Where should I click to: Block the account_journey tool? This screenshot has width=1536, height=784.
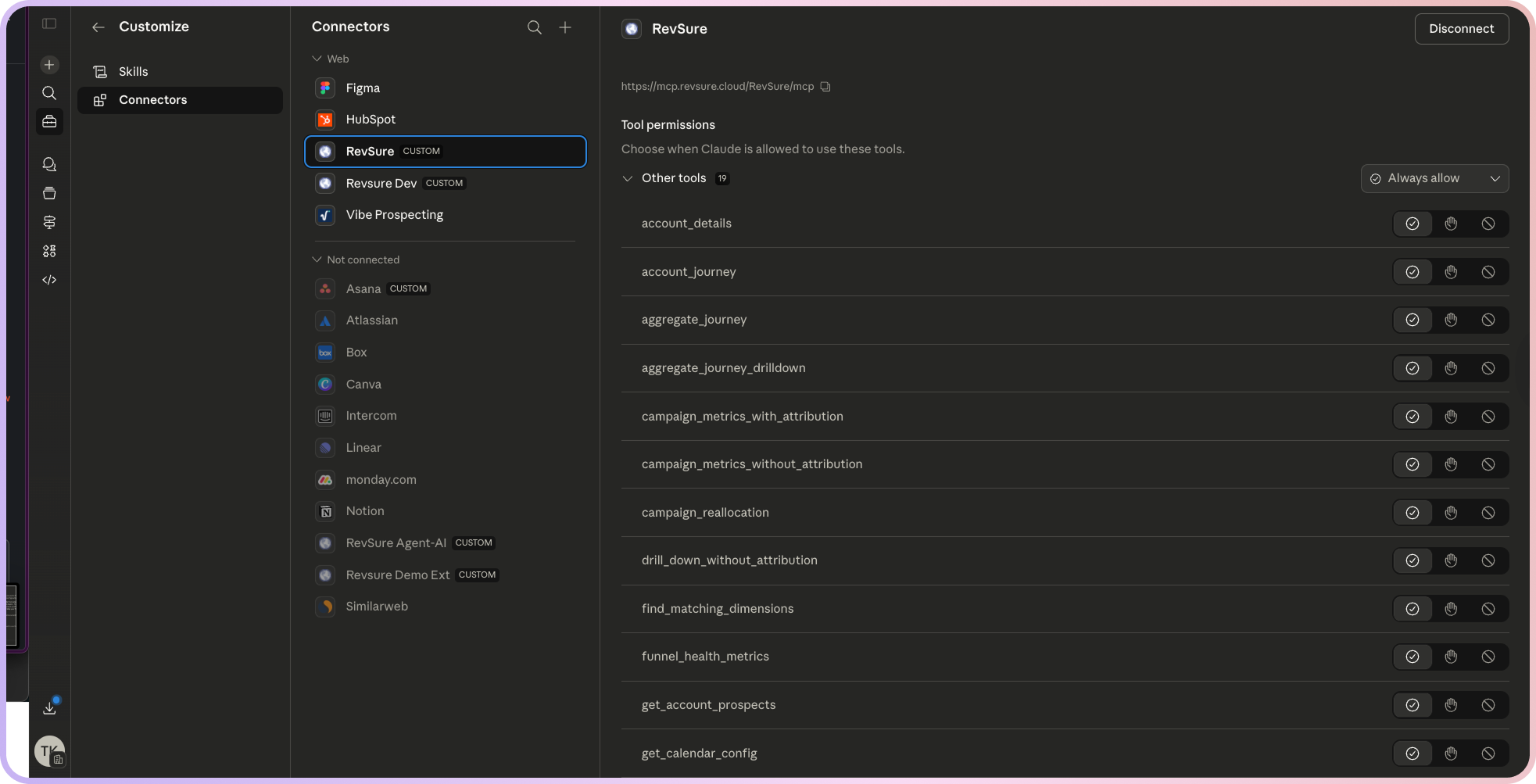click(1488, 272)
